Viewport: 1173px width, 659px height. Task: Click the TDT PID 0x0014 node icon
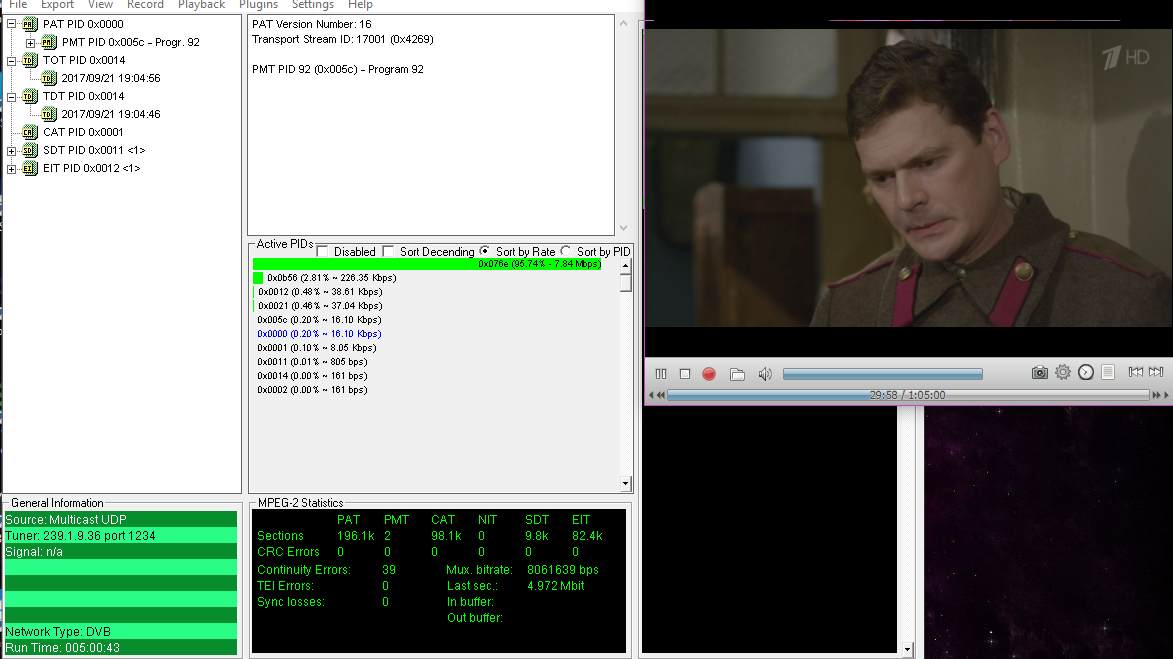click(x=29, y=96)
